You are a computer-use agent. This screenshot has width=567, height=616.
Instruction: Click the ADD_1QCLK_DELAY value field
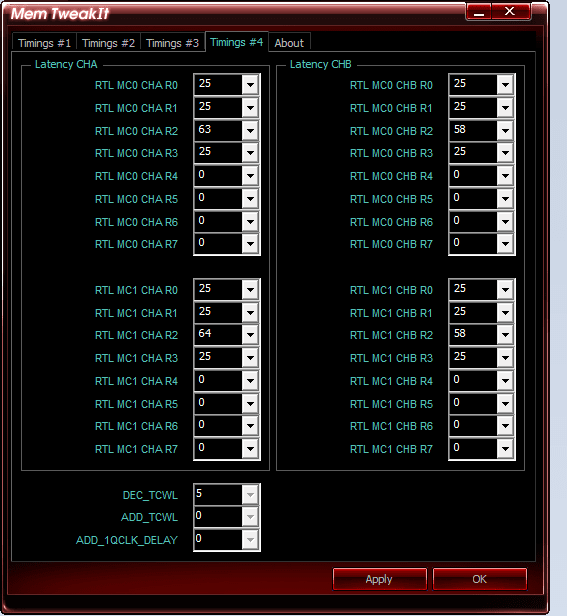(218, 540)
